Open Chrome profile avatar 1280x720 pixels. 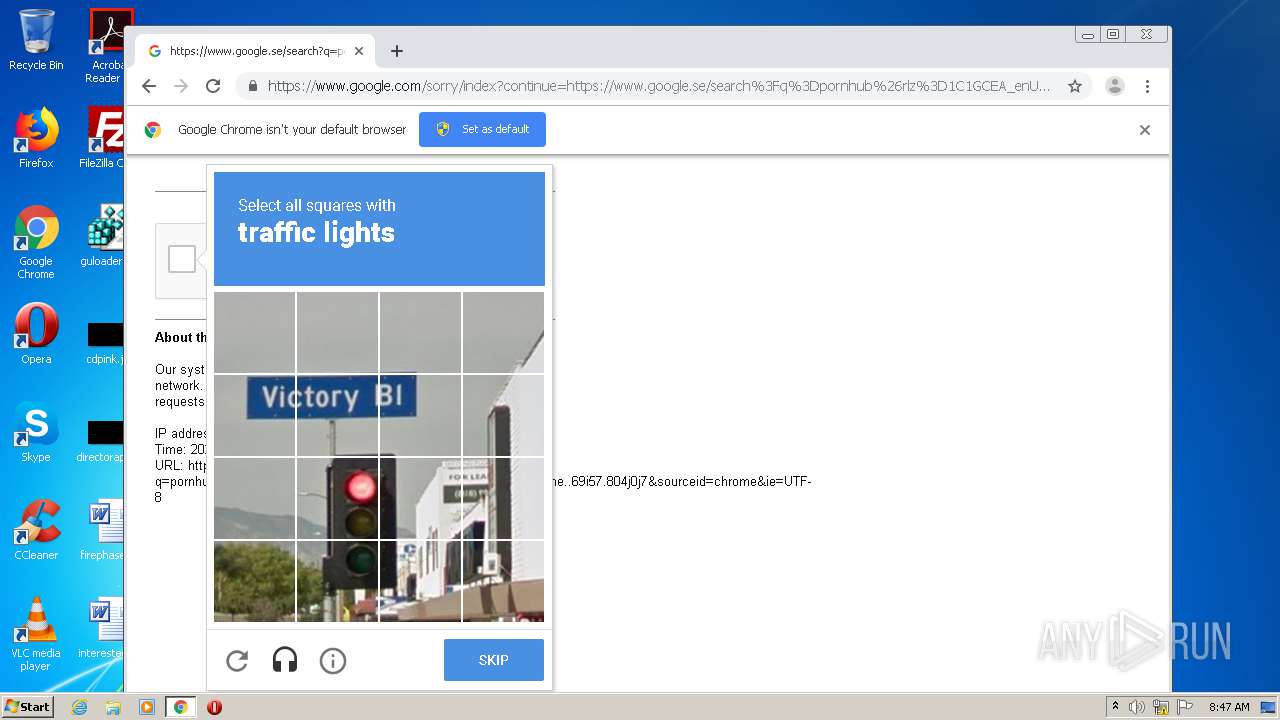point(1115,86)
